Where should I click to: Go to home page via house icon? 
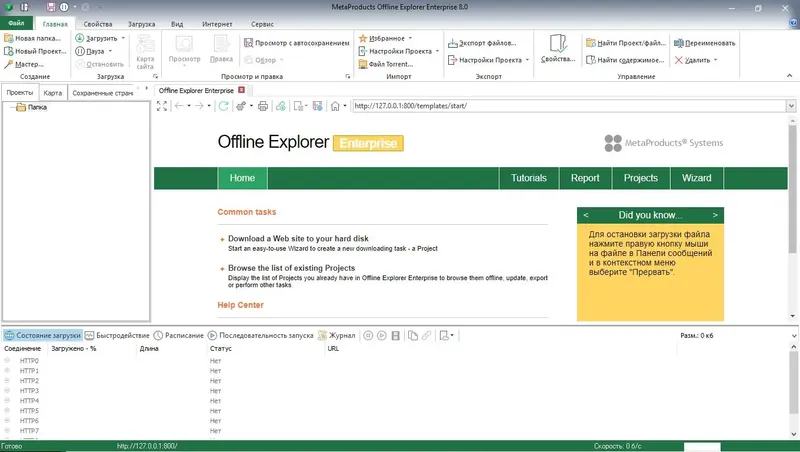point(335,106)
